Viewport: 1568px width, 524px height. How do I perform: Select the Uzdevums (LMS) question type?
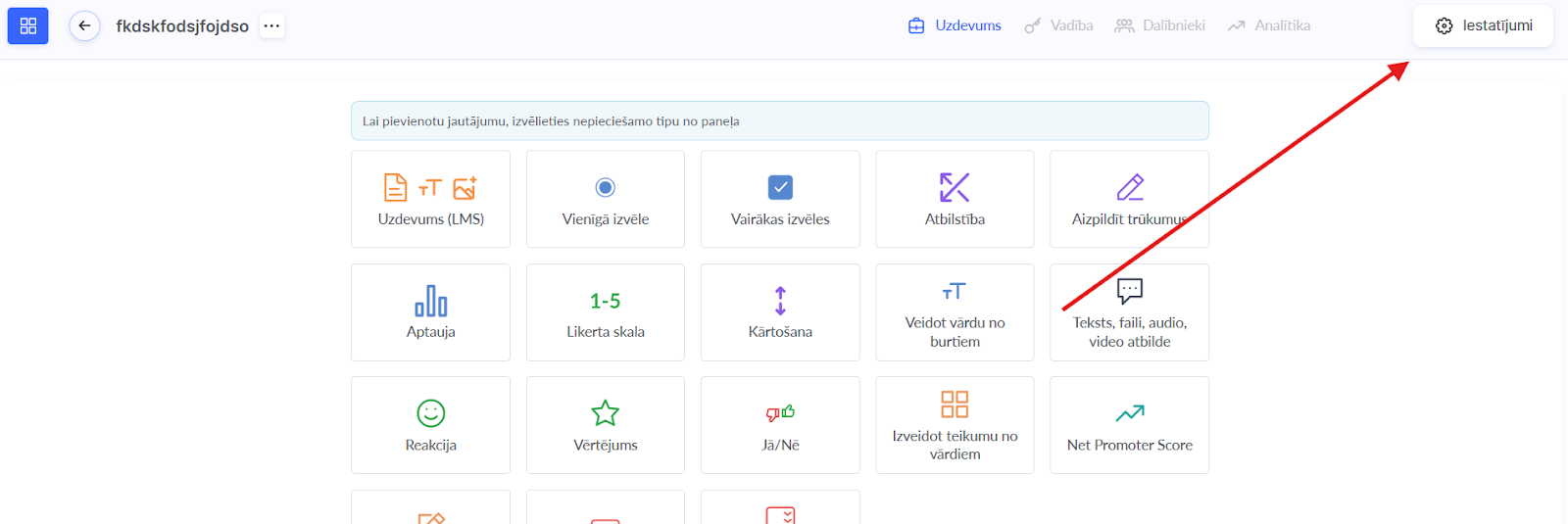point(430,199)
